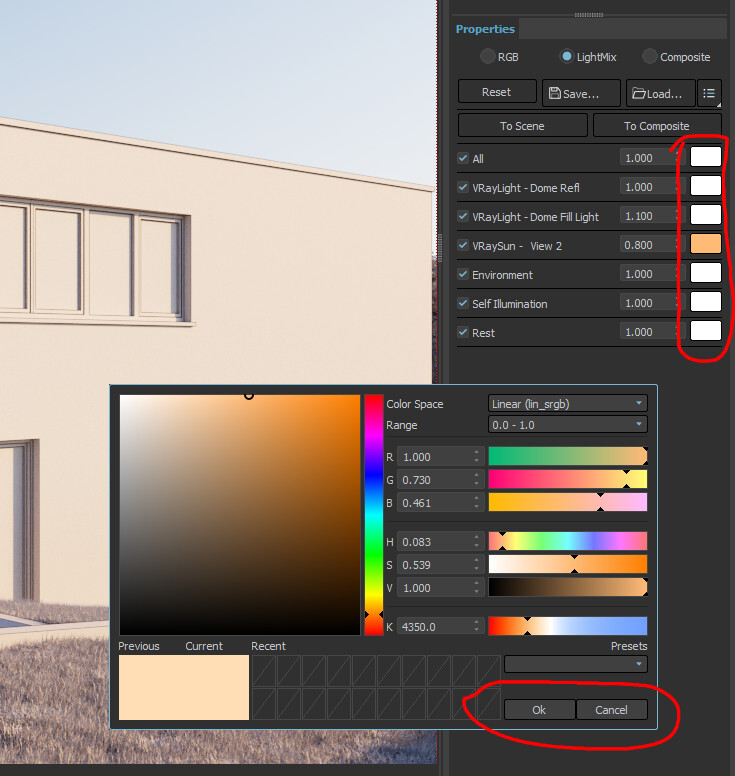Viewport: 735px width, 776px height.
Task: Uncheck the All light checkbox
Action: (463, 158)
